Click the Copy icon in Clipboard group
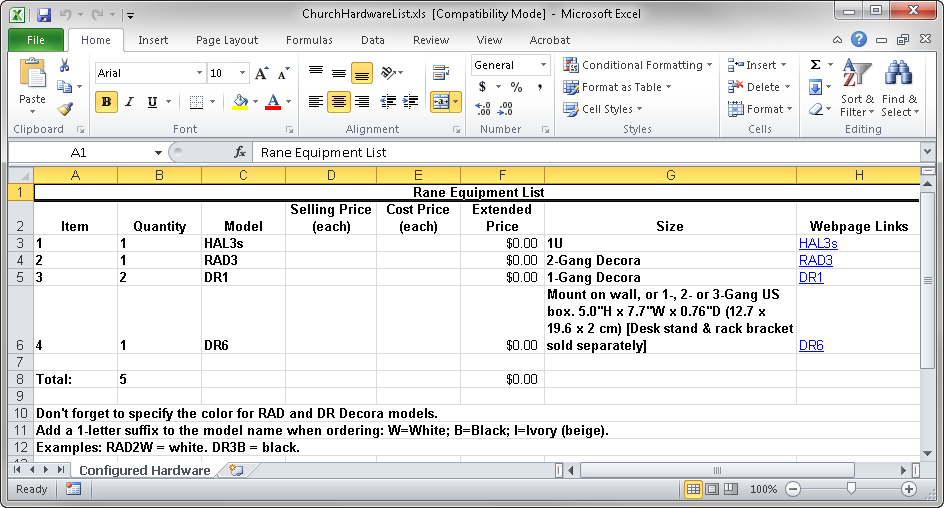This screenshot has width=944, height=508. [x=64, y=87]
